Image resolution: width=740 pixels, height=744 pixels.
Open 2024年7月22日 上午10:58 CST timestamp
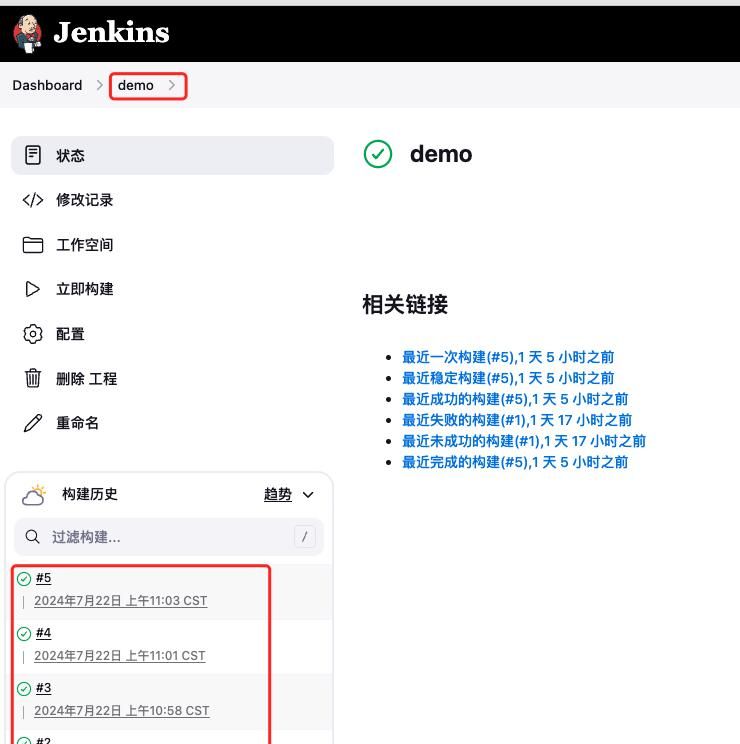point(122,711)
